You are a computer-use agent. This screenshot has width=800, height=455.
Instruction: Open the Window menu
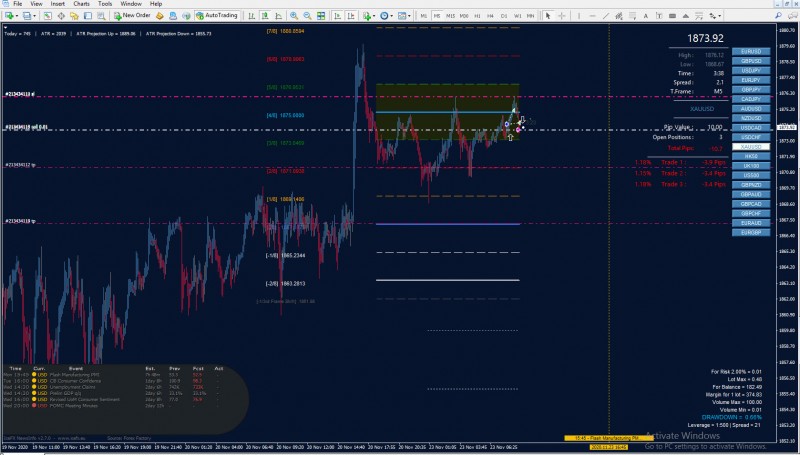coord(131,4)
